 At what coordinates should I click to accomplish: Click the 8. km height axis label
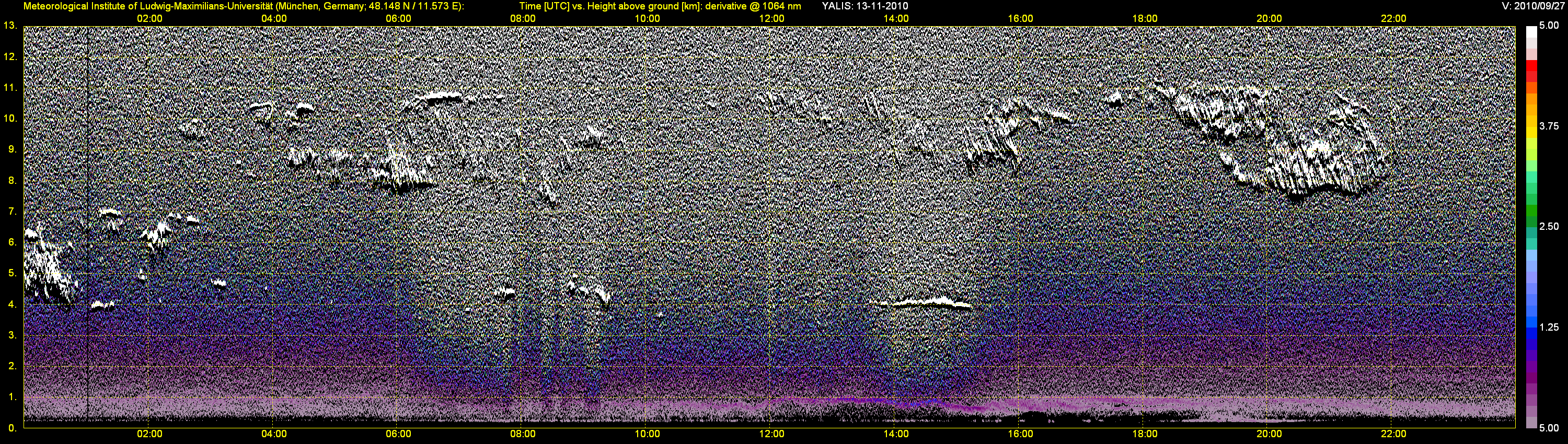click(x=12, y=180)
